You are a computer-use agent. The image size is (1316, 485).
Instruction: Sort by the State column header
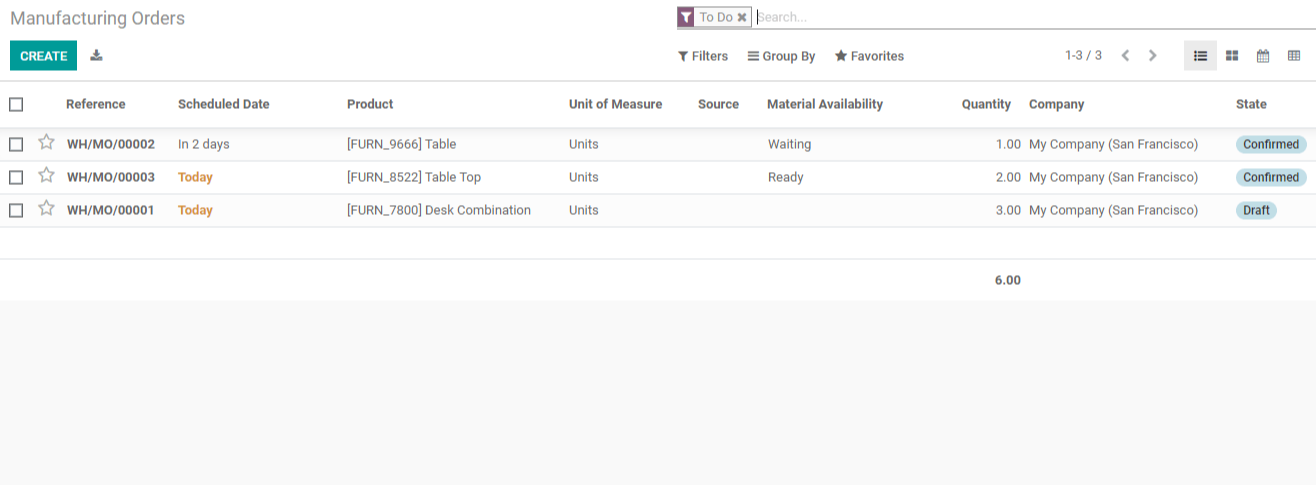point(1251,104)
